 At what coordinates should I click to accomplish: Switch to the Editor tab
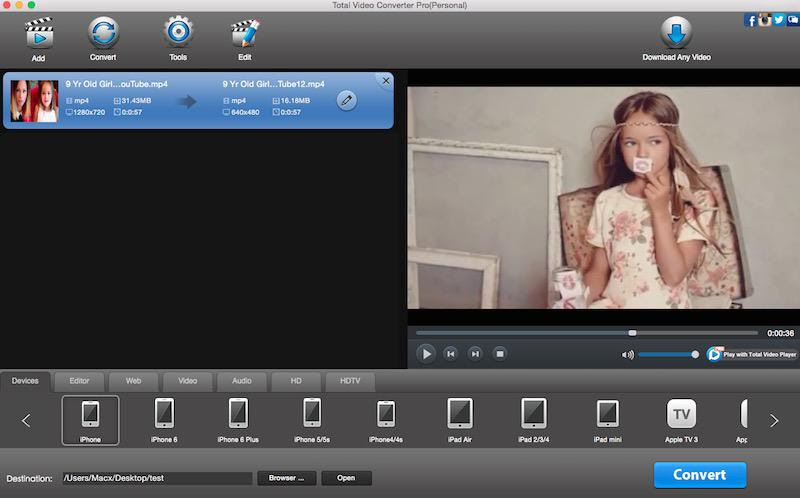(79, 381)
